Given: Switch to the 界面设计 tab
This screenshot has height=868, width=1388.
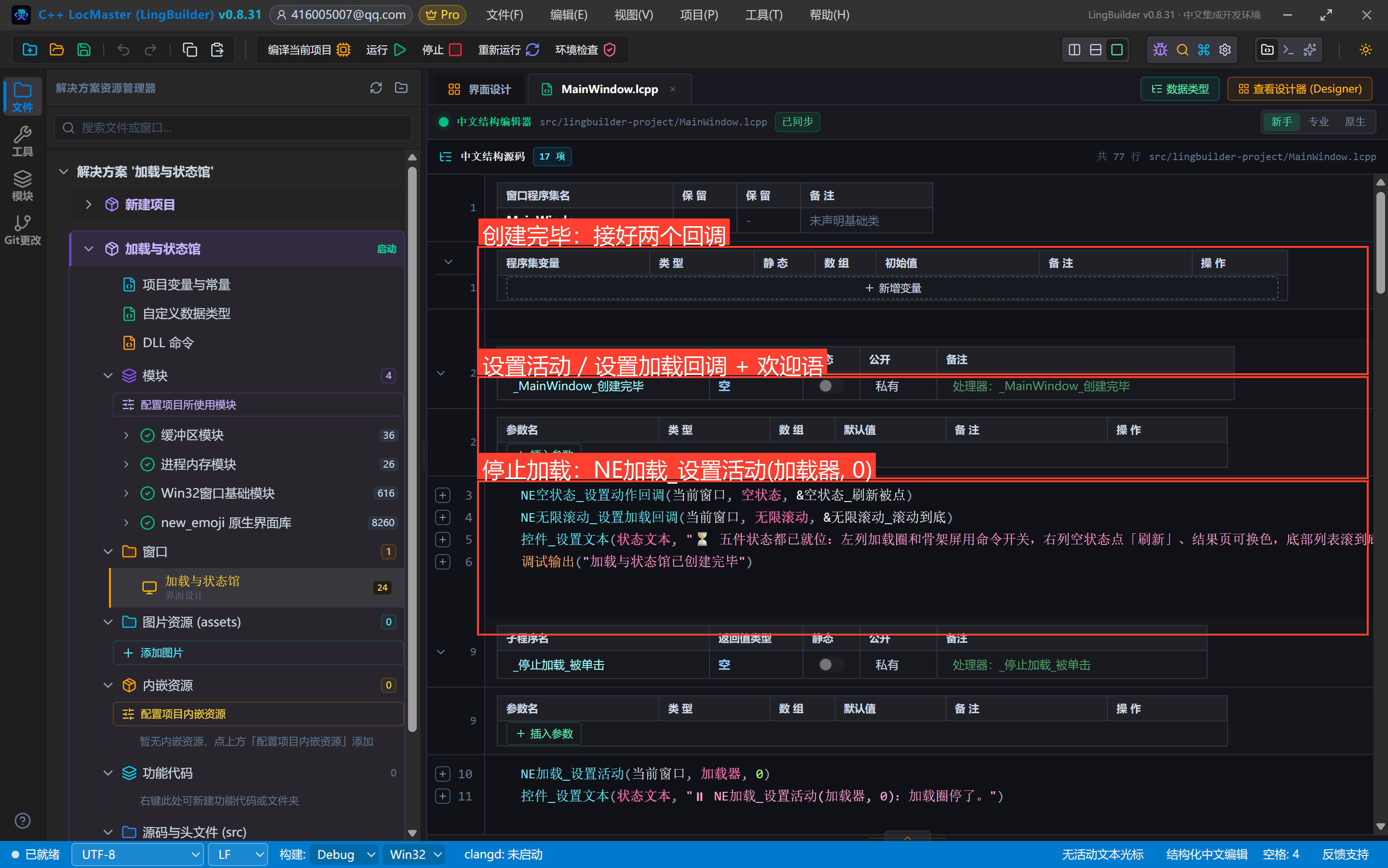Looking at the screenshot, I should [x=479, y=89].
